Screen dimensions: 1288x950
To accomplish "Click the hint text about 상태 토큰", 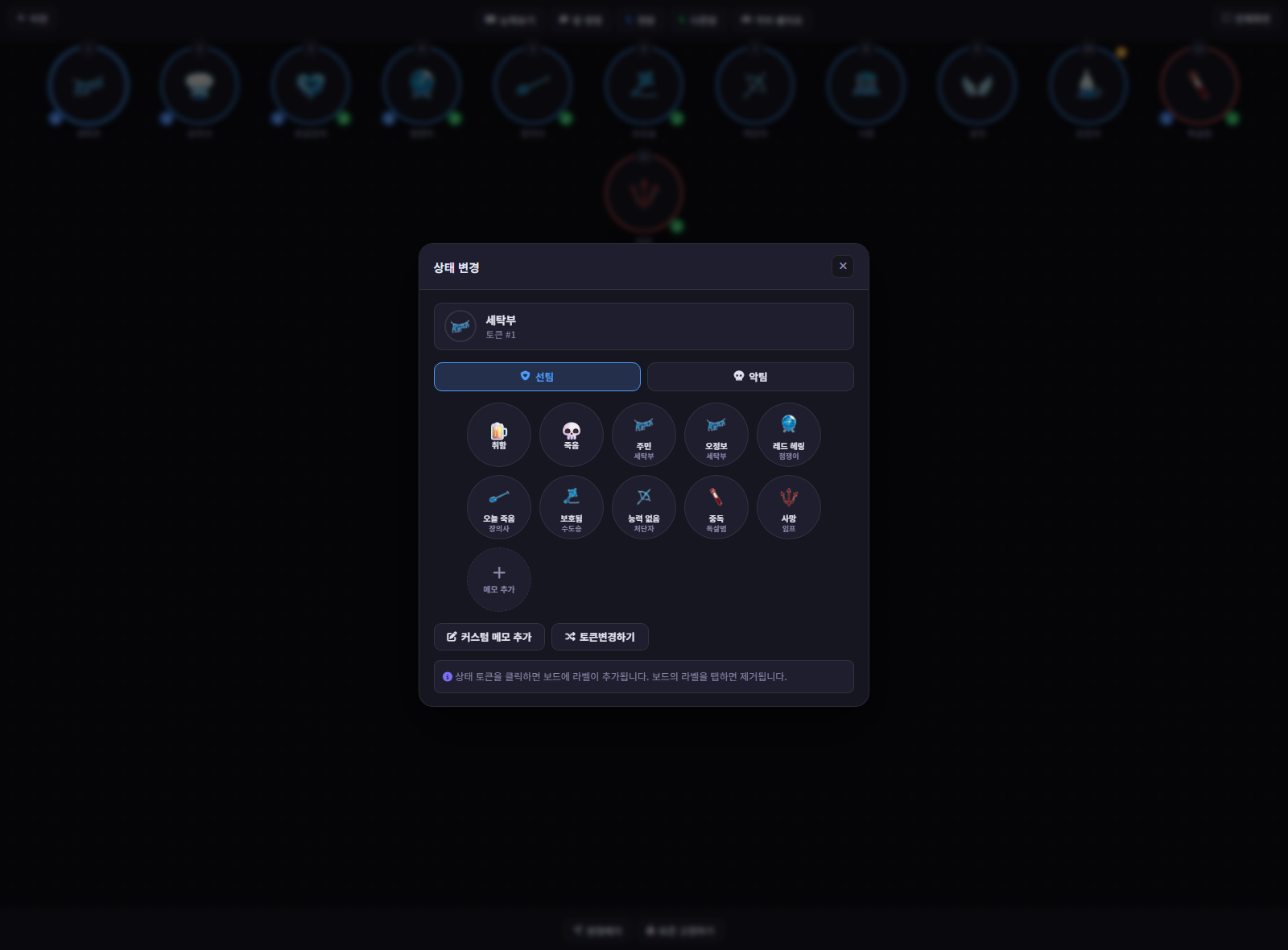I will click(621, 677).
